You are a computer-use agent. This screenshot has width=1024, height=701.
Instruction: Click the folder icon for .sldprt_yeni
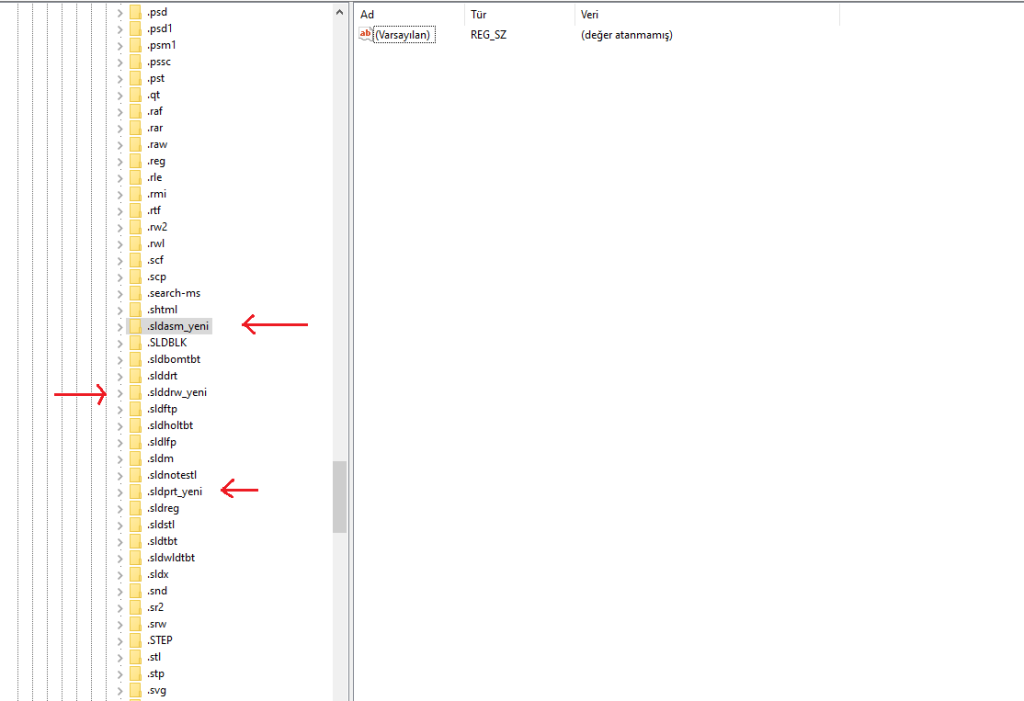coord(135,491)
